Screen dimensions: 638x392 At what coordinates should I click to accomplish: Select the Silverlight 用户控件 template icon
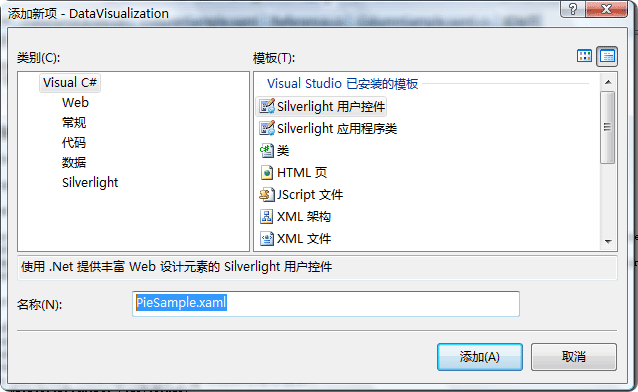pos(267,107)
